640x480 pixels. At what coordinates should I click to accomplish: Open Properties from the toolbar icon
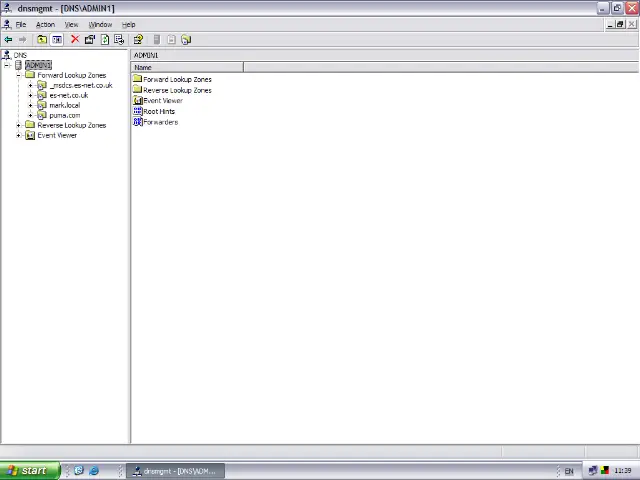click(90, 40)
